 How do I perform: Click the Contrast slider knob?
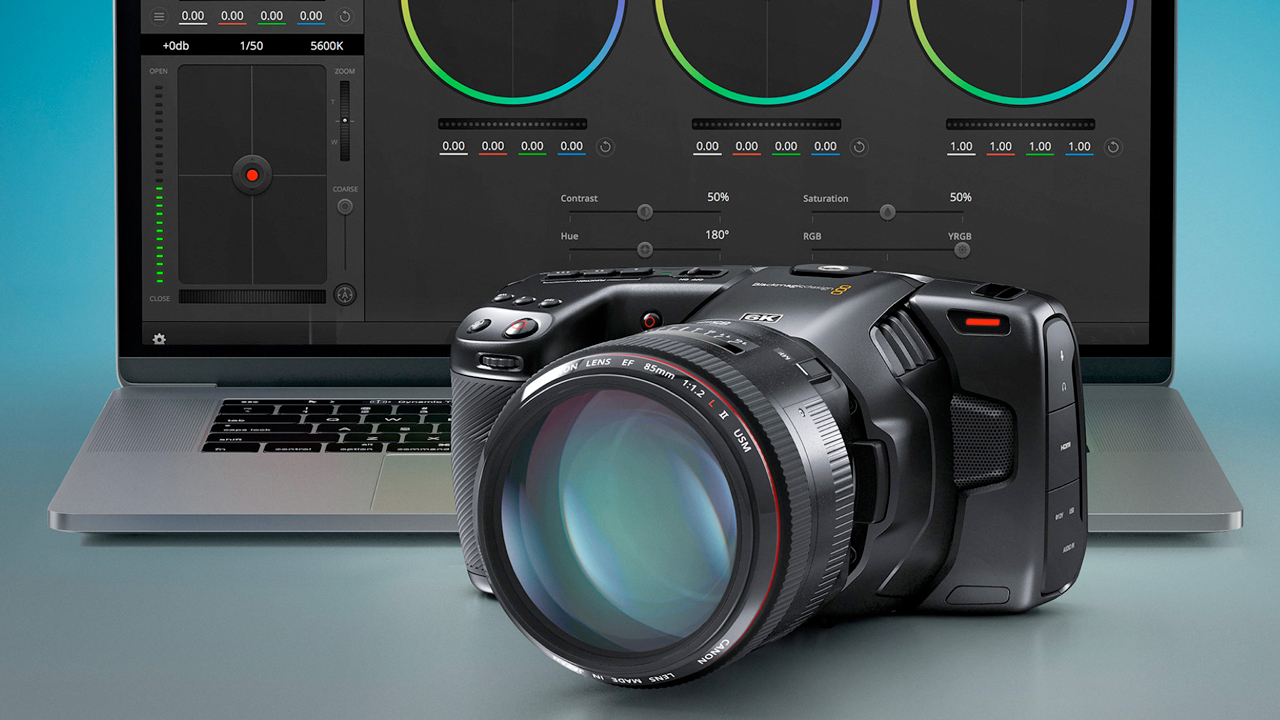coord(645,212)
